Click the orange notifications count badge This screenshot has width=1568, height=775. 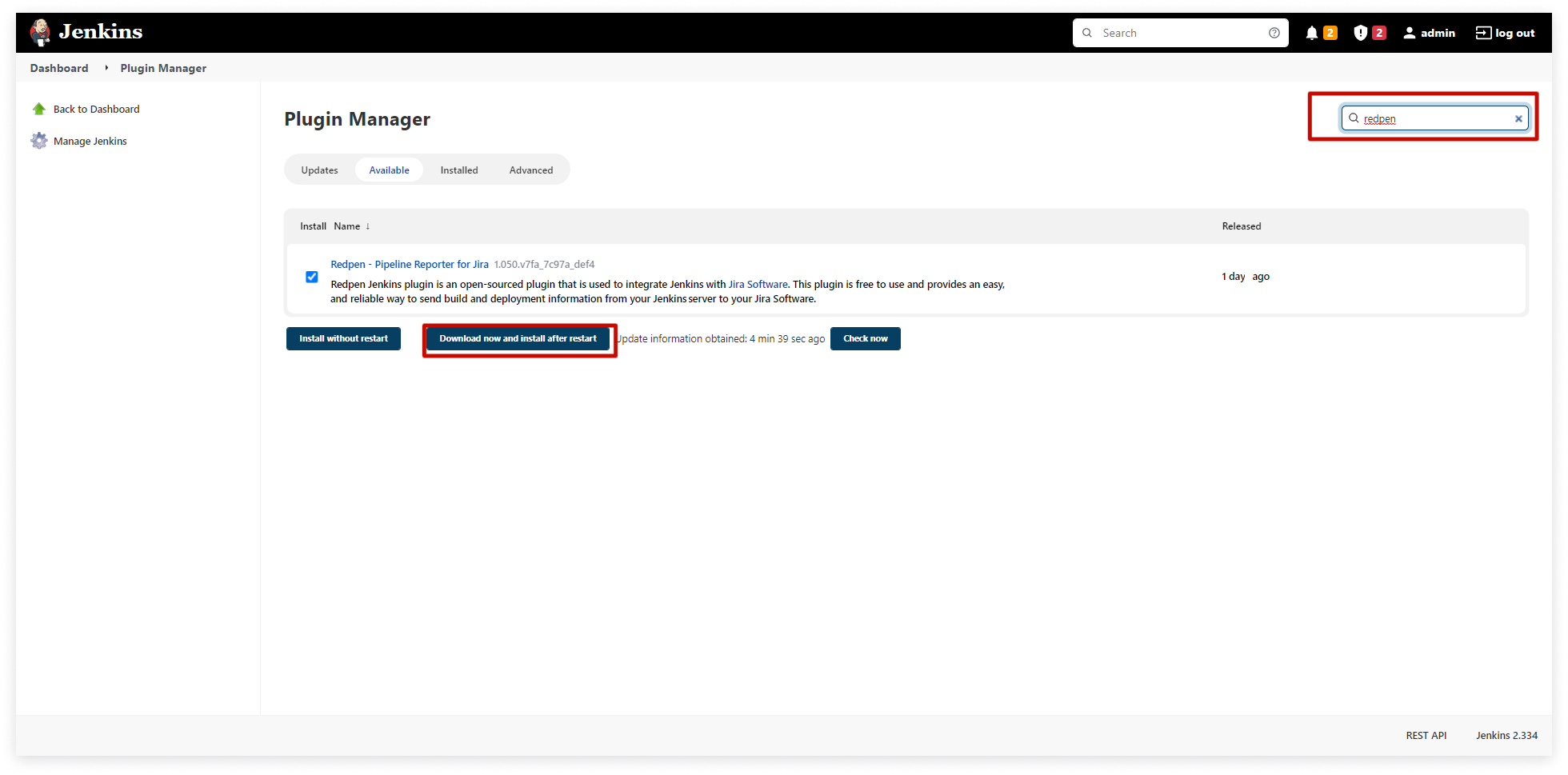[x=1330, y=33]
